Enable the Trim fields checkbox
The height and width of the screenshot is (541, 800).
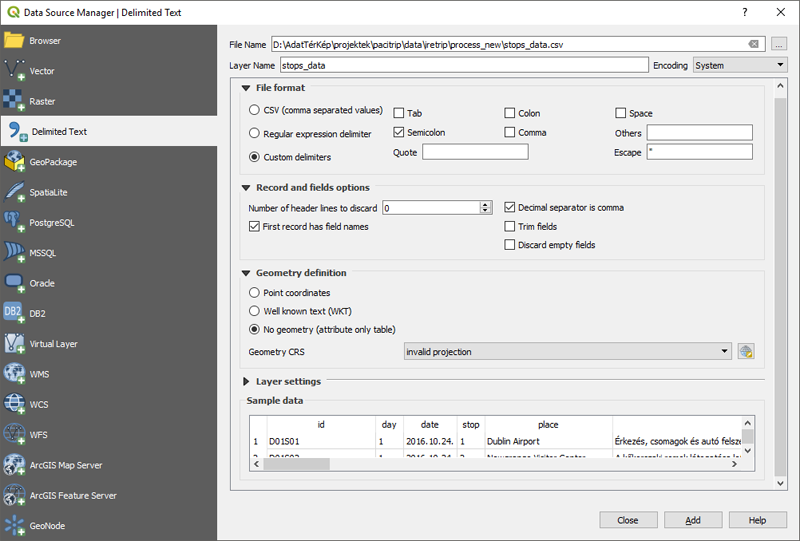509,226
